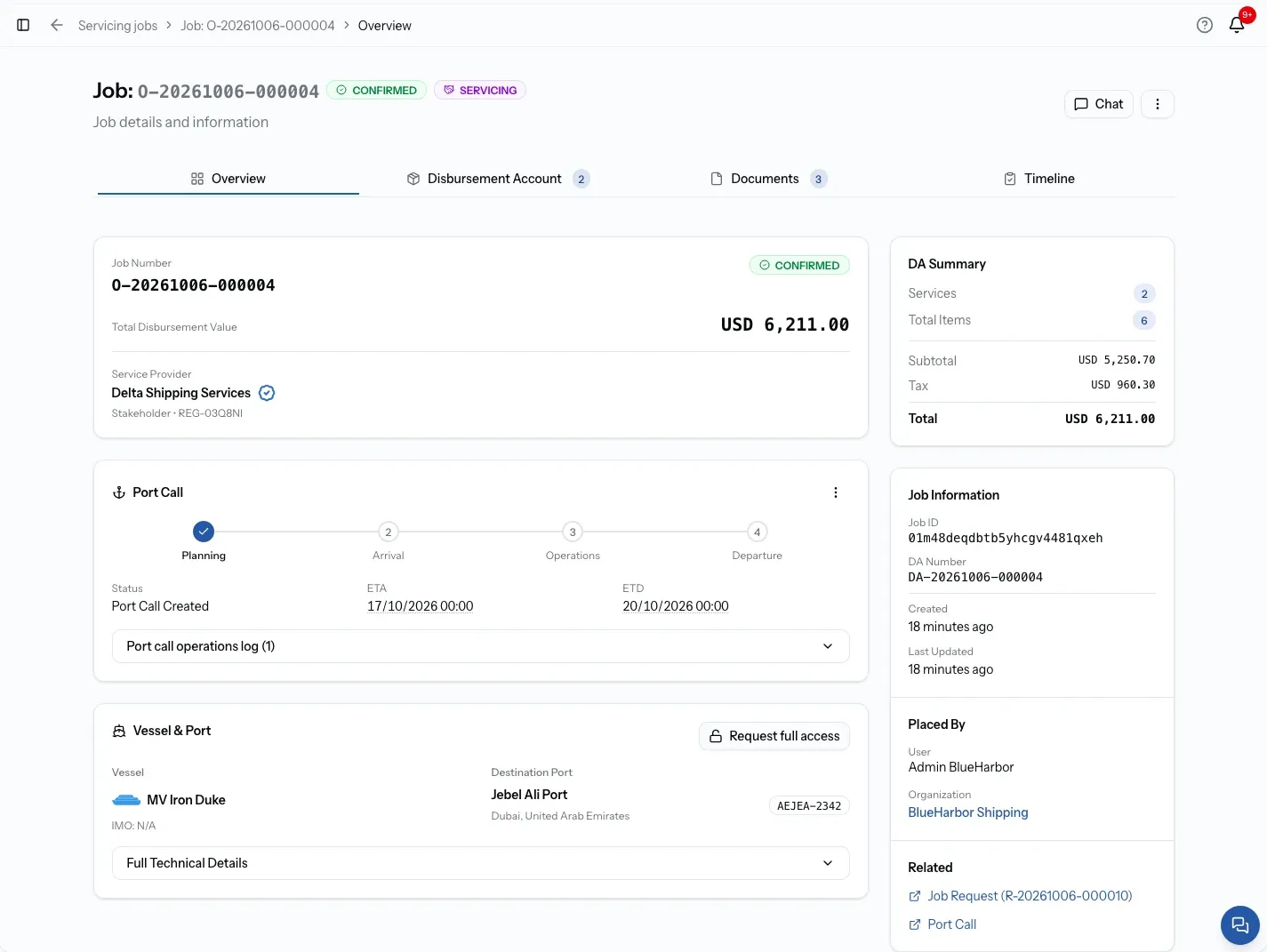Image resolution: width=1267 pixels, height=952 pixels.
Task: Open the Documents tab
Action: coord(768,179)
